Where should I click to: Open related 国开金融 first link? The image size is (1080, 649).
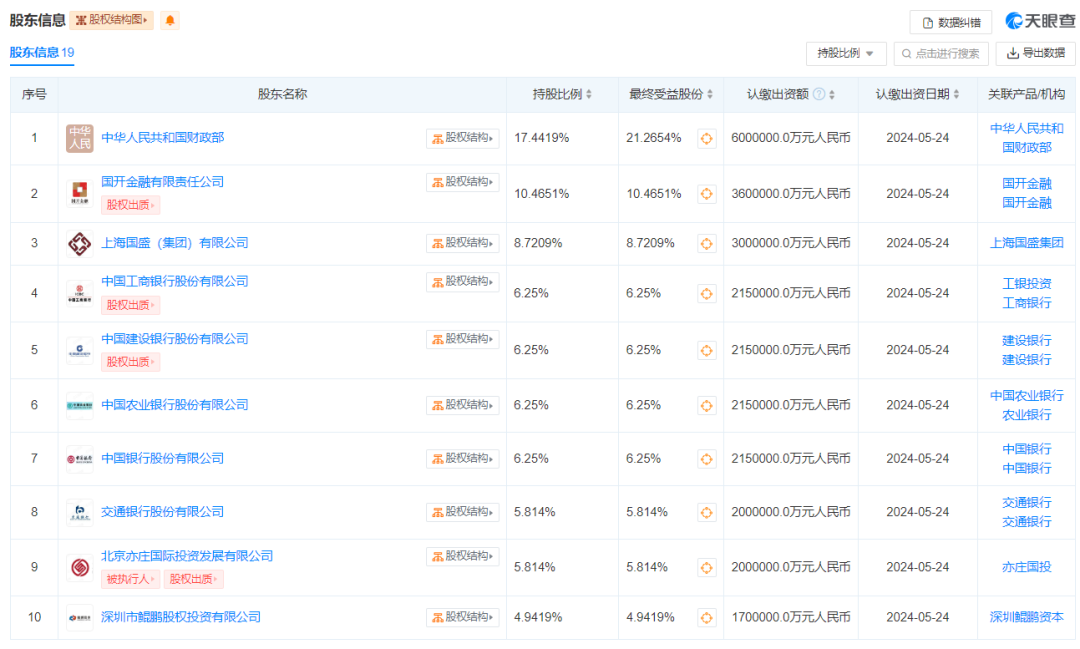pyautogui.click(x=1026, y=184)
